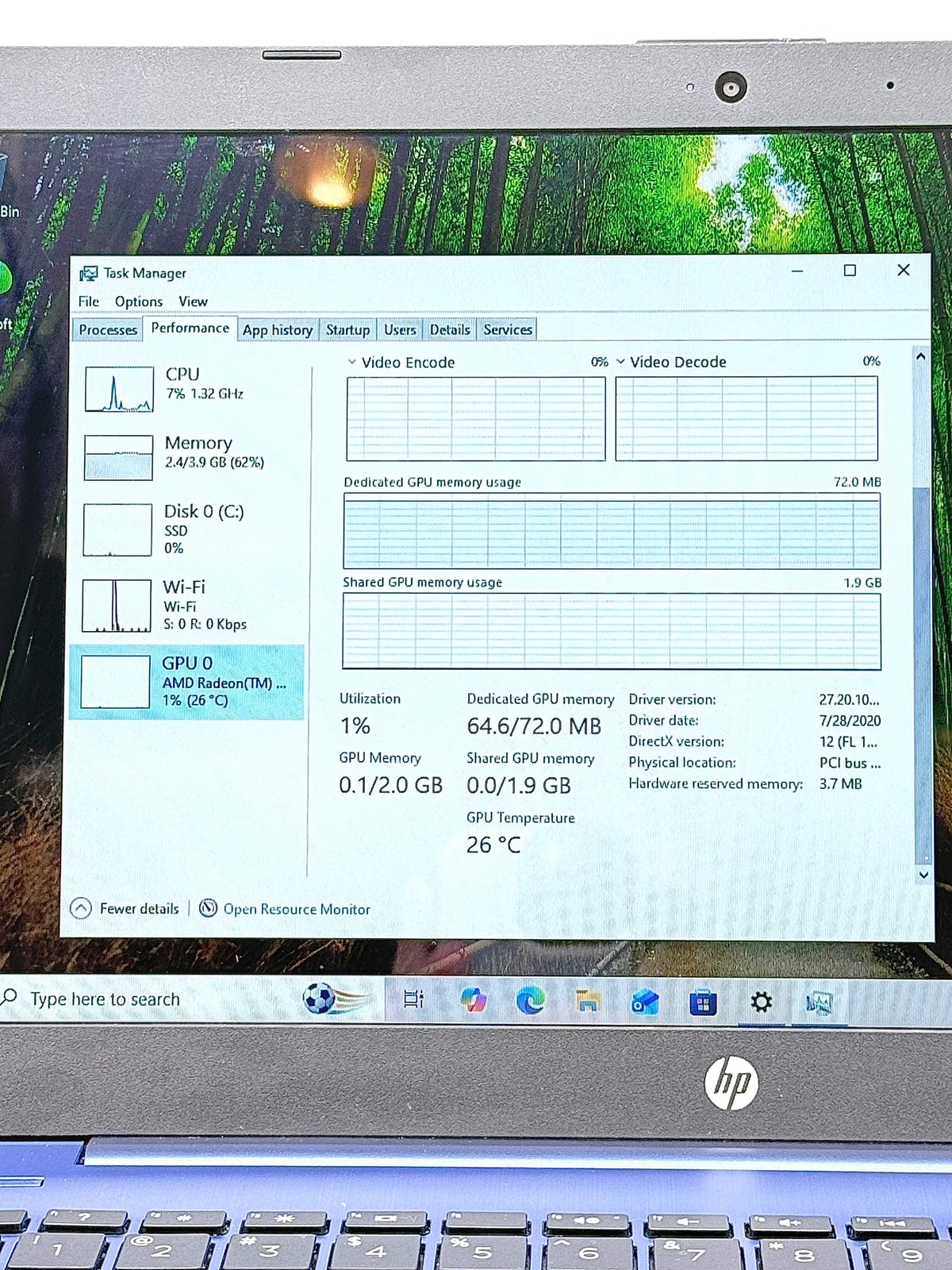This screenshot has width=952, height=1270.
Task: Open the Details tab
Action: tap(450, 329)
